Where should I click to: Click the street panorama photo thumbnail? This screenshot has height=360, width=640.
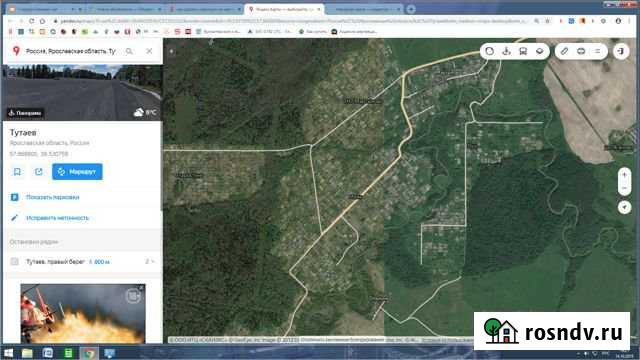pyautogui.click(x=82, y=93)
